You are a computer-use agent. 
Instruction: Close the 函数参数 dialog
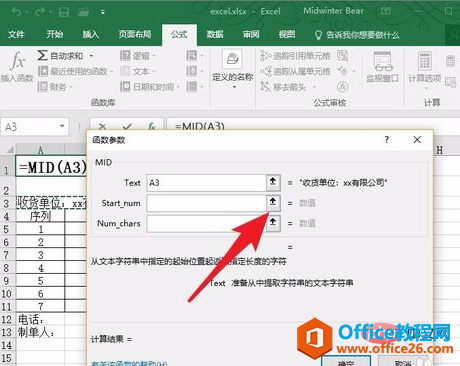pos(417,140)
